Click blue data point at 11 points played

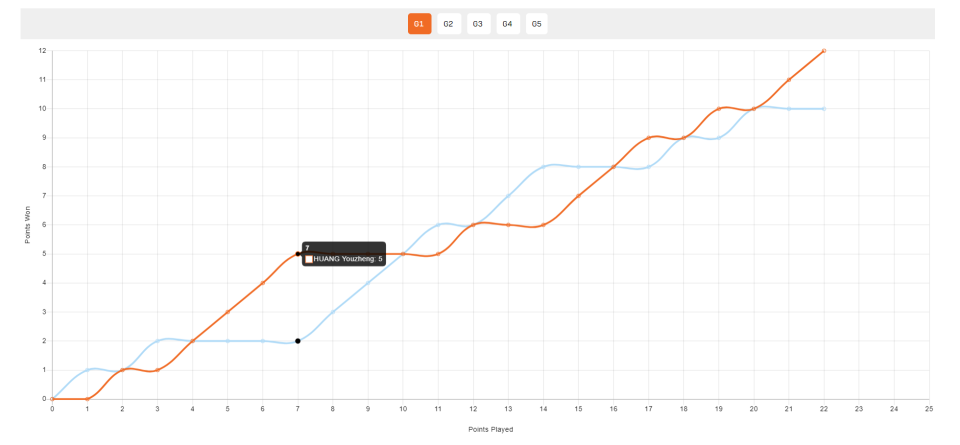pos(438,225)
